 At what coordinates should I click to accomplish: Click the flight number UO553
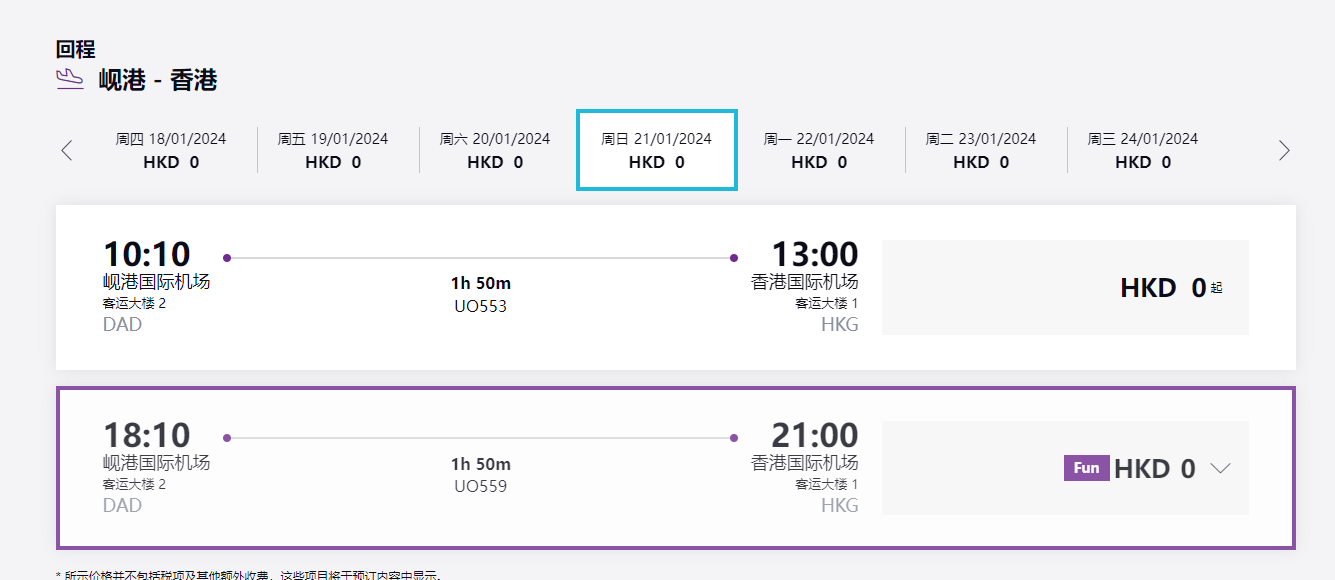[x=481, y=306]
